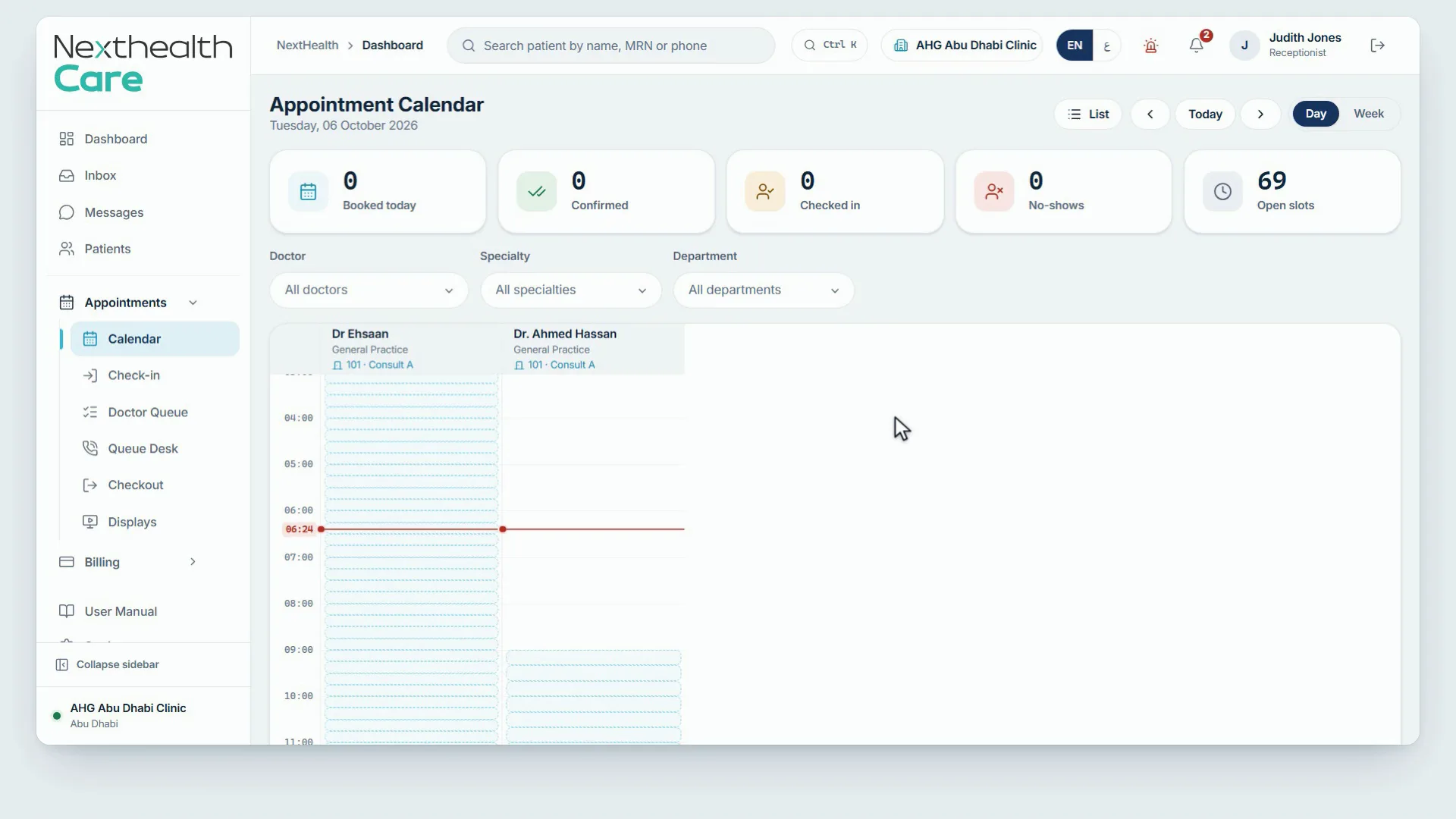The image size is (1456, 819).
Task: Open Dashboard in the sidebar
Action: coord(143,140)
